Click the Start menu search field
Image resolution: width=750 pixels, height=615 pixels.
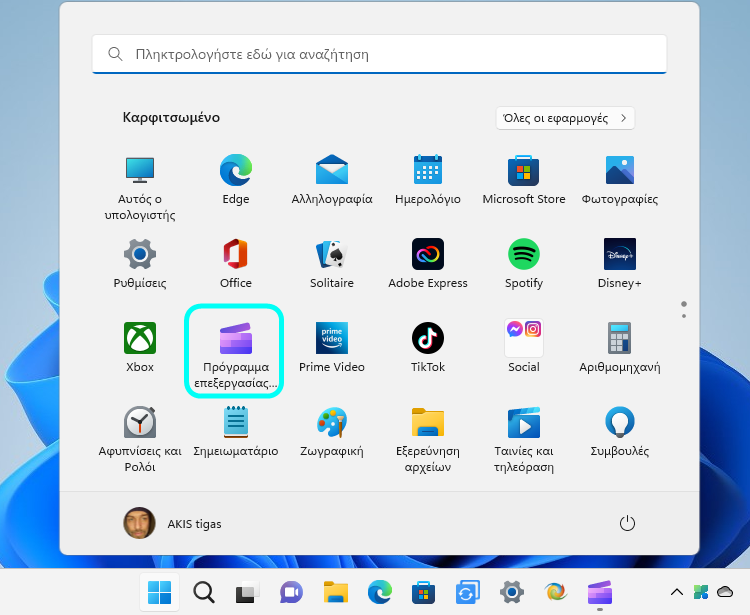(379, 54)
